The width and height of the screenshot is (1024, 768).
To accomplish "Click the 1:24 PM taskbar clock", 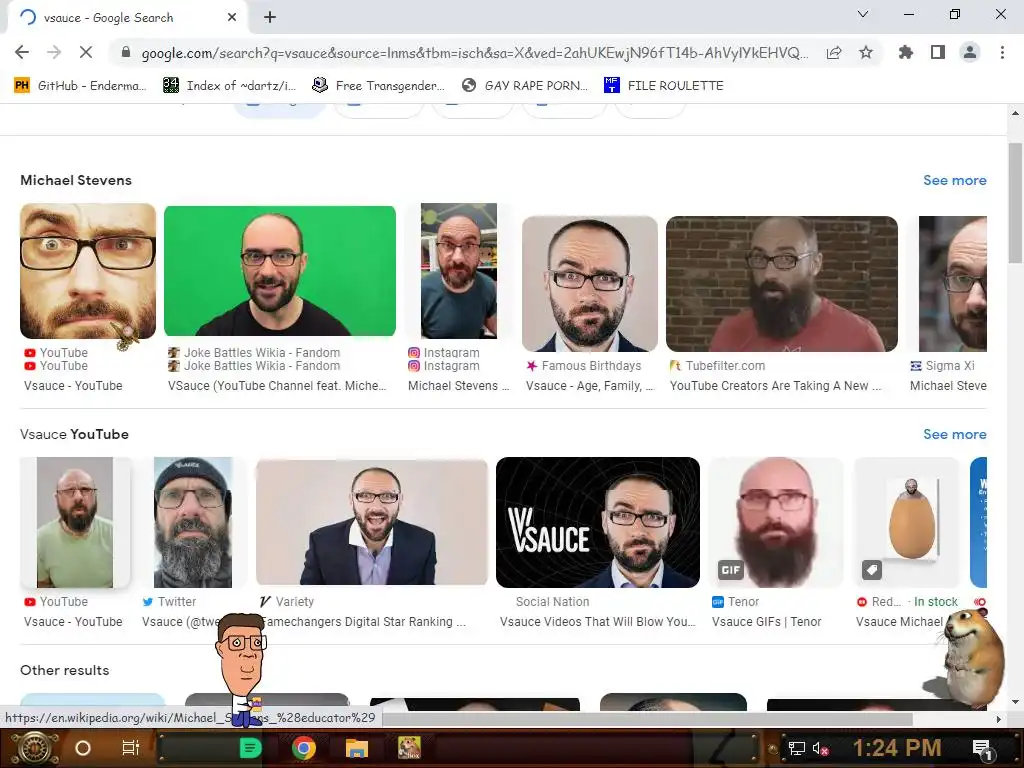I will click(897, 748).
